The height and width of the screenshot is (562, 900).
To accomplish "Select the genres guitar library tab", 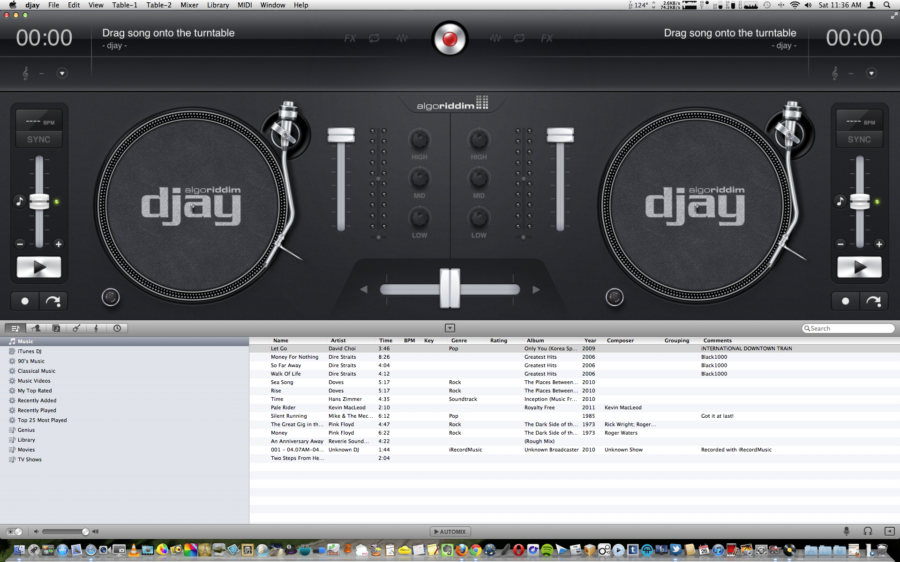I will point(76,328).
